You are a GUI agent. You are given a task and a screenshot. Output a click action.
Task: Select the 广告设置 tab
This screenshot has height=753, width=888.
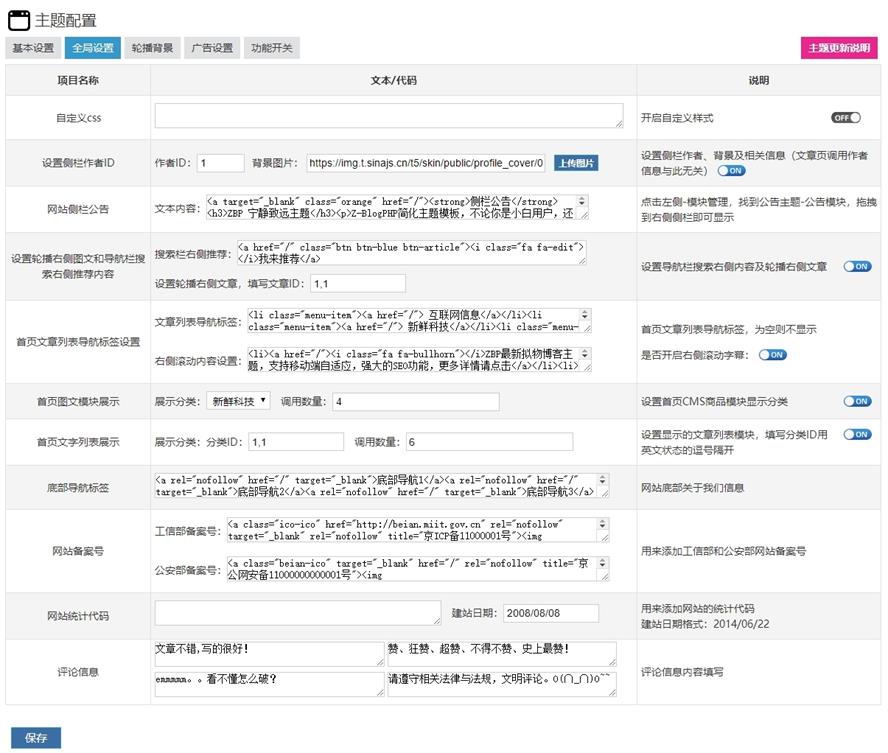(x=212, y=48)
